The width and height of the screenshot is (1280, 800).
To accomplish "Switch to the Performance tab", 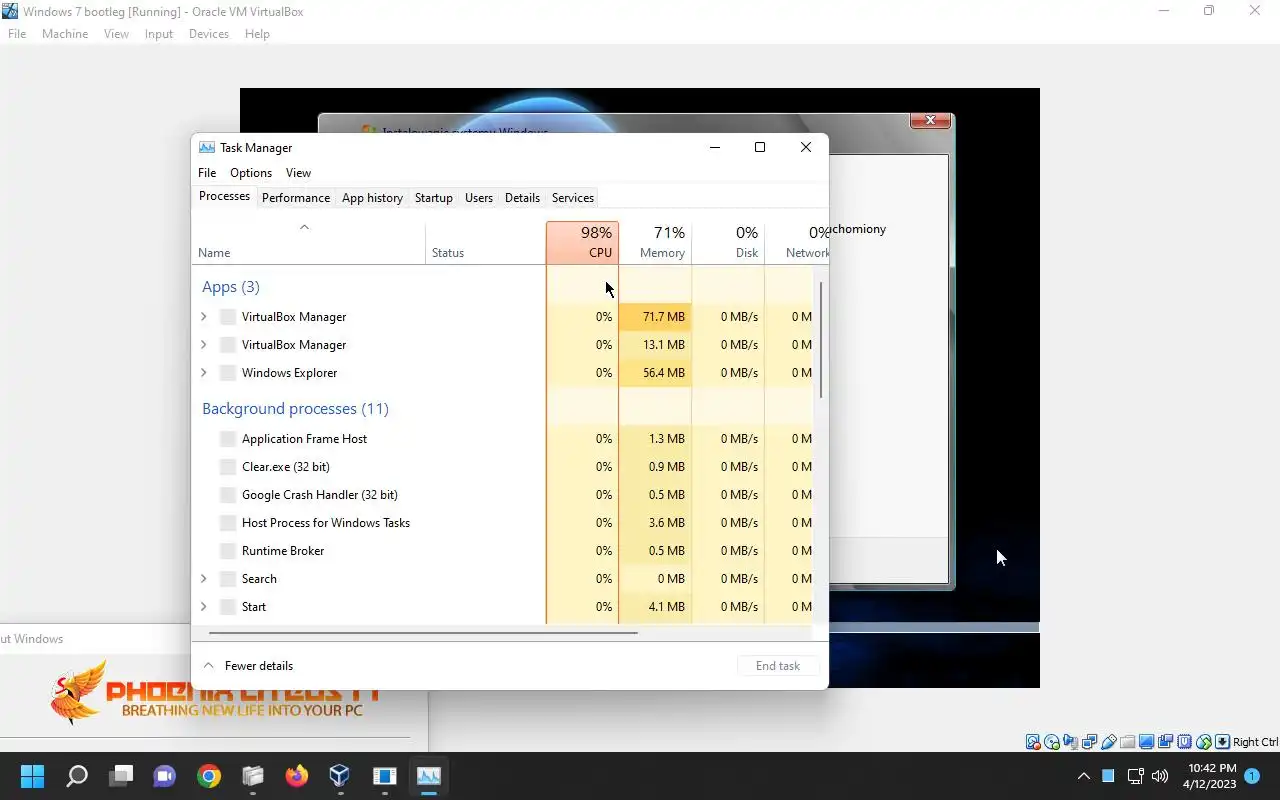I will point(296,198).
